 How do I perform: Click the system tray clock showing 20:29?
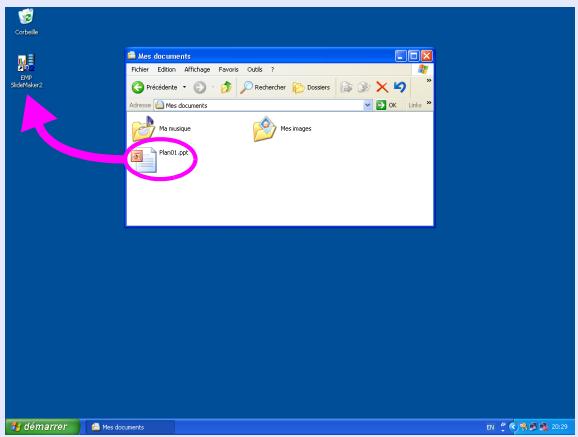(x=560, y=427)
